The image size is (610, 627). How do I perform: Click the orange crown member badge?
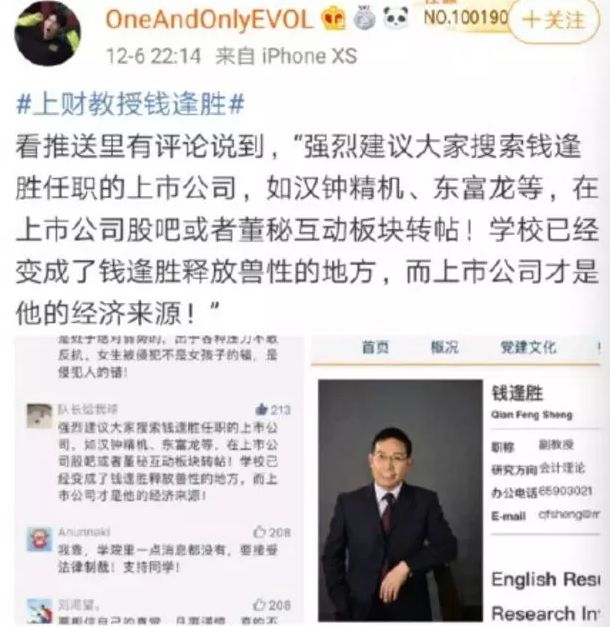[334, 19]
